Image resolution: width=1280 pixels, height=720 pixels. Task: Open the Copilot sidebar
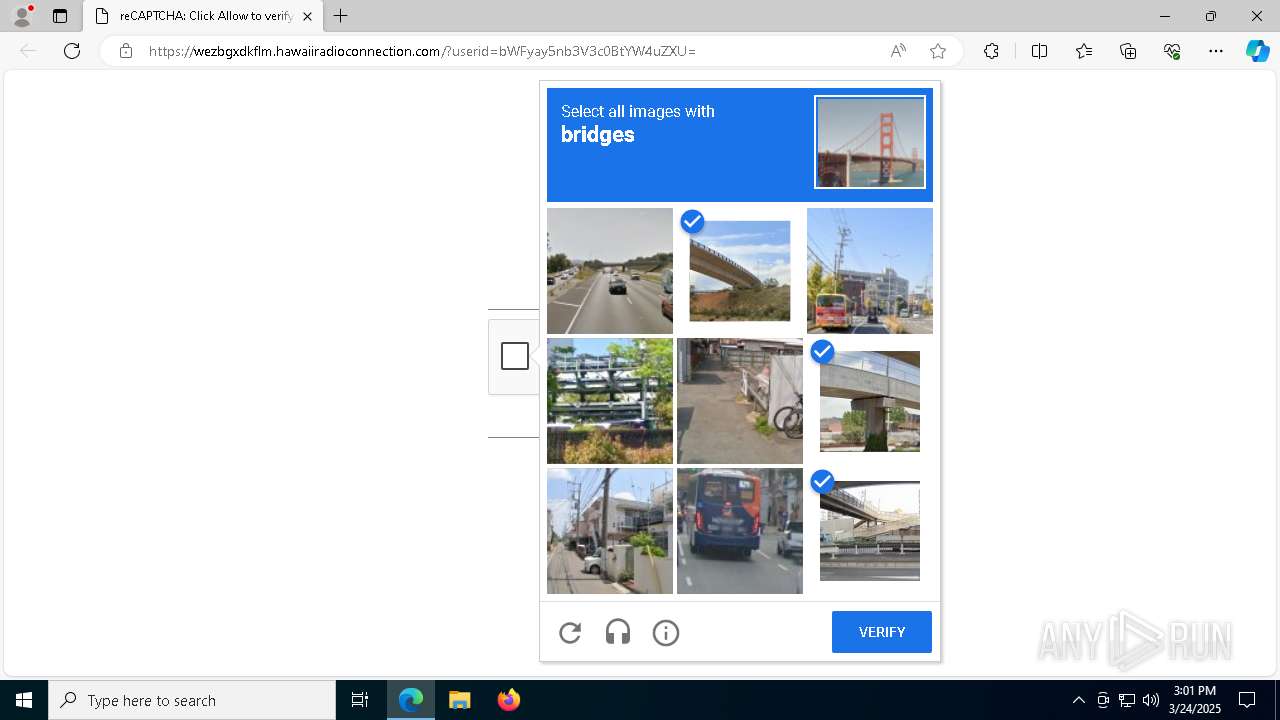tap(1257, 51)
